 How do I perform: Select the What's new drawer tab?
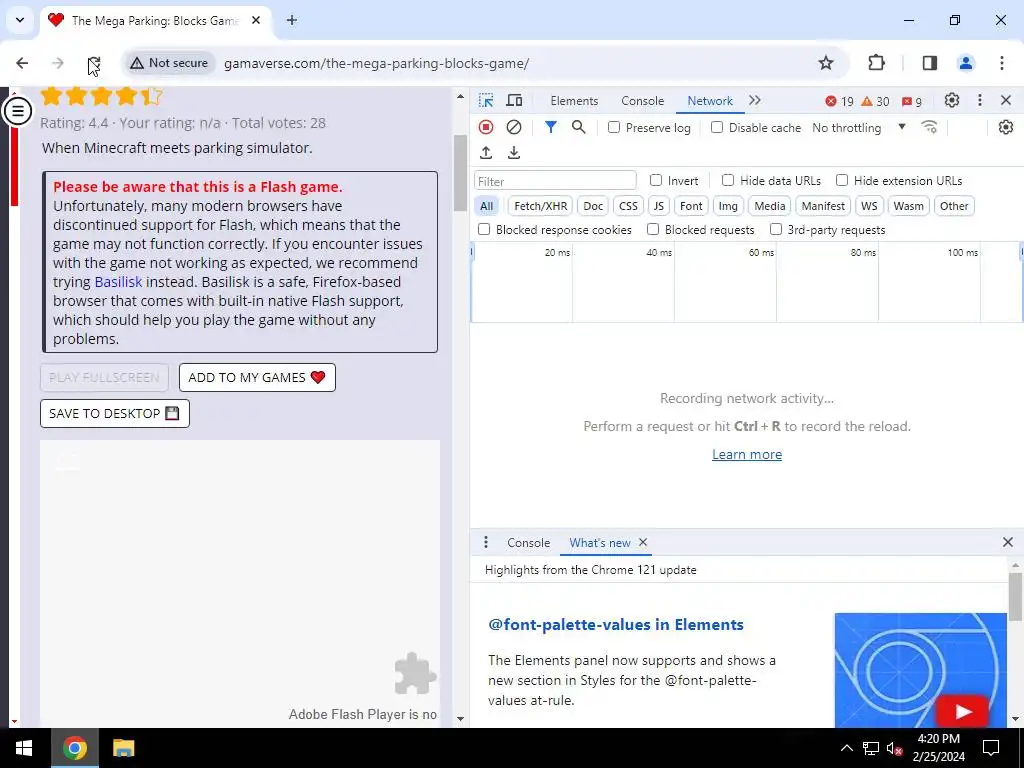[x=600, y=543]
